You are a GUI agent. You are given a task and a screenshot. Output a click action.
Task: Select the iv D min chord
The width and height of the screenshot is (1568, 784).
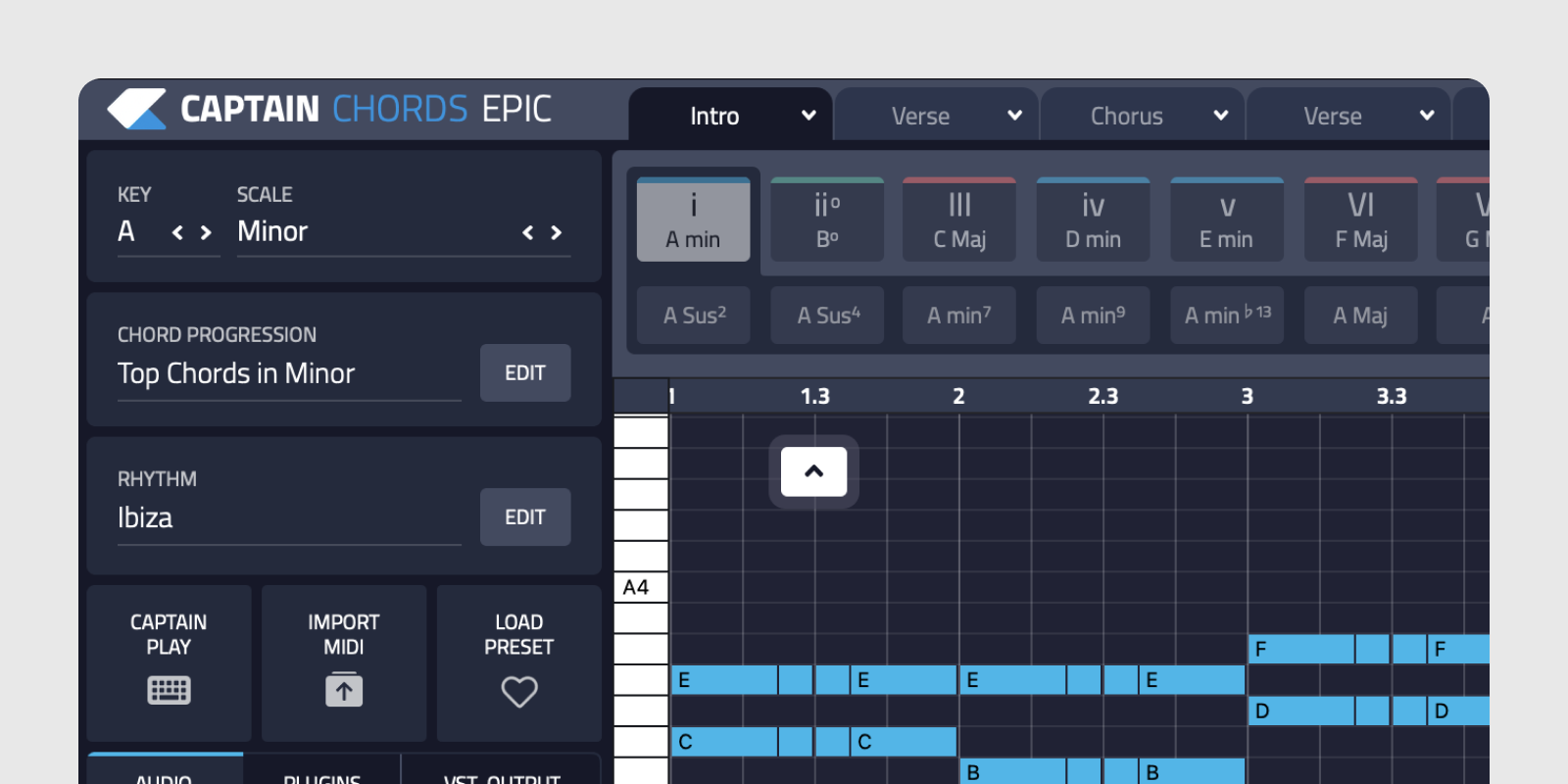point(1093,220)
